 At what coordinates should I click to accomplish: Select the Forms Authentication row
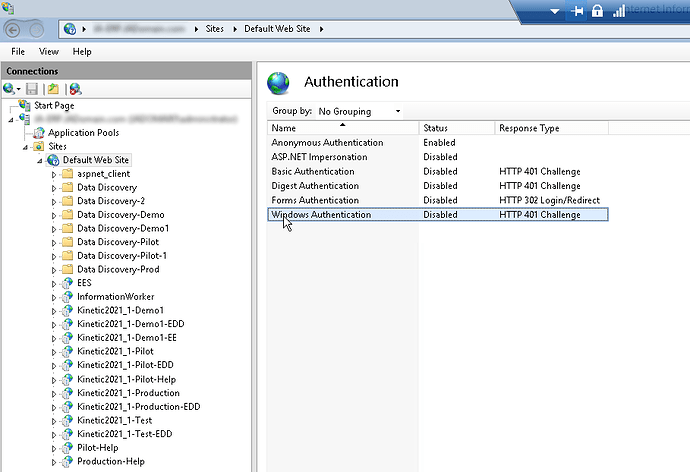[437, 200]
